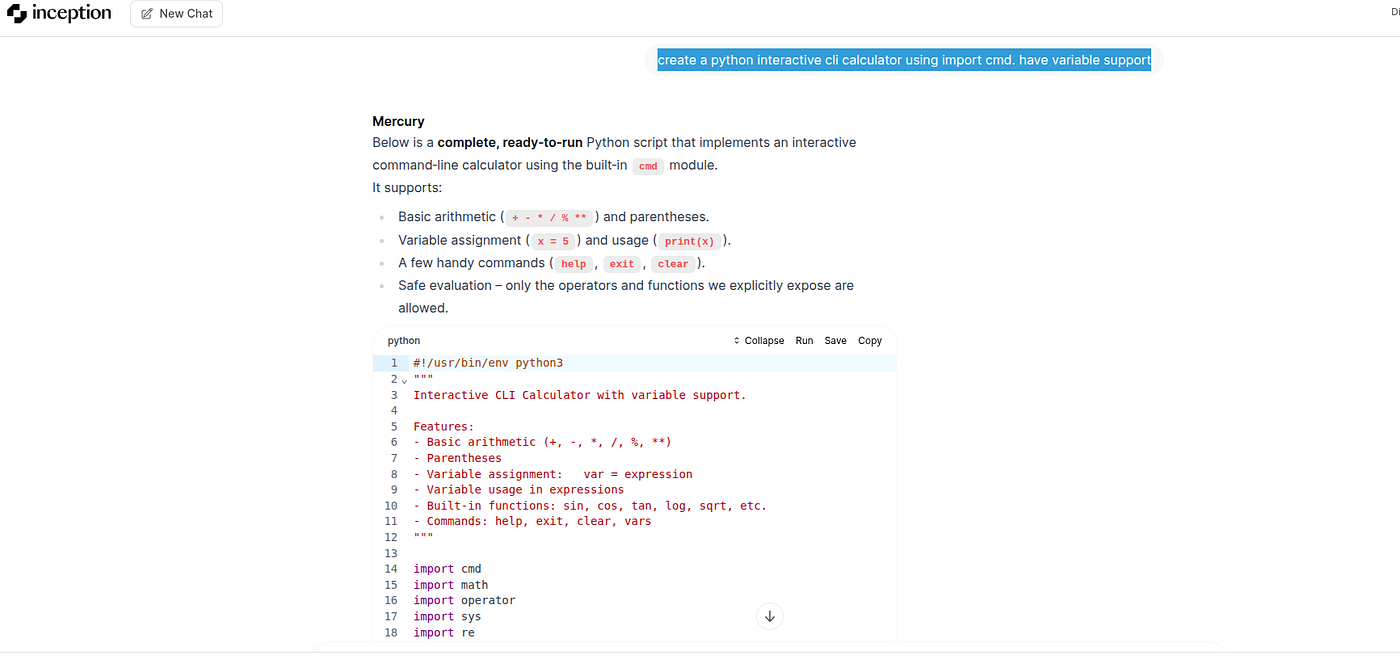Click the 'import re' code line
The height and width of the screenshot is (659, 1400).
click(444, 633)
